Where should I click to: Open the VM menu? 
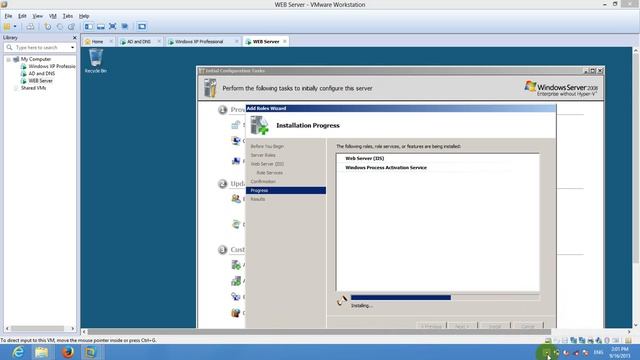53,16
